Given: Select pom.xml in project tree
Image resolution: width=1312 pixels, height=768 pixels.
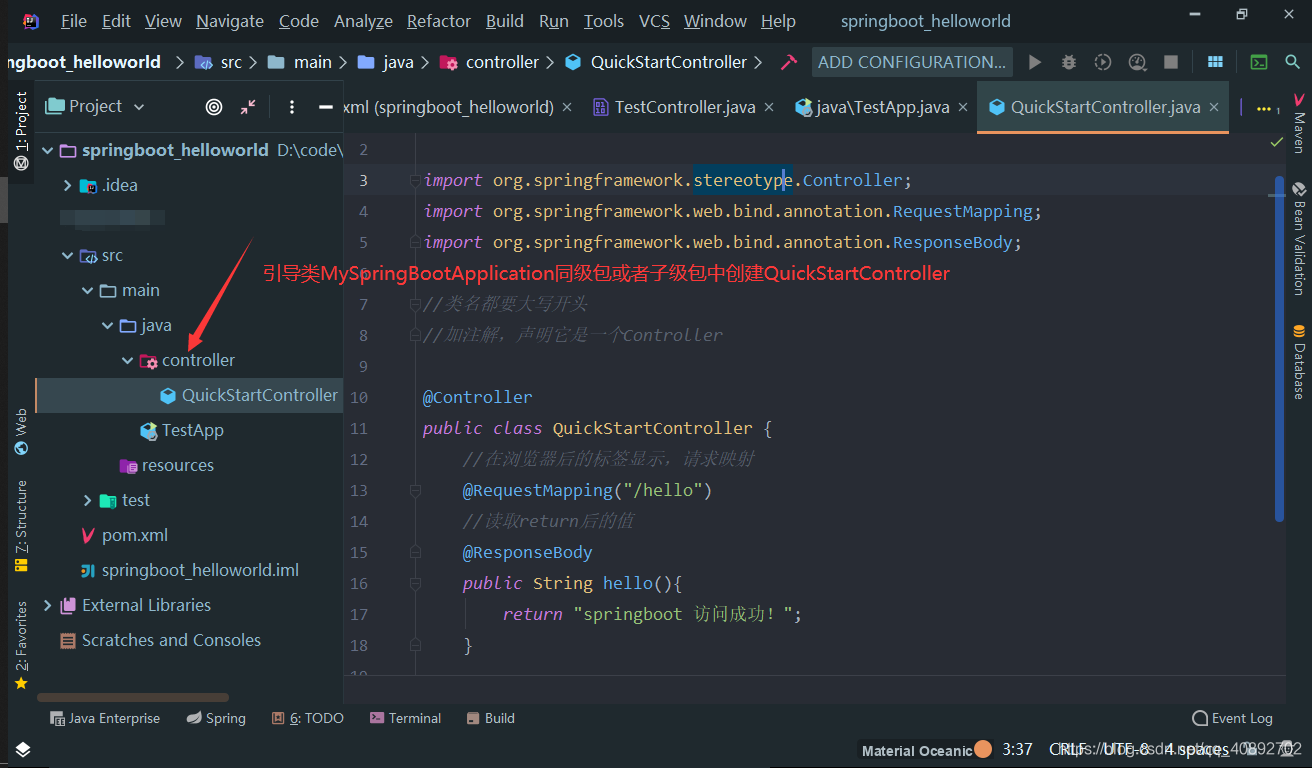Looking at the screenshot, I should (124, 535).
